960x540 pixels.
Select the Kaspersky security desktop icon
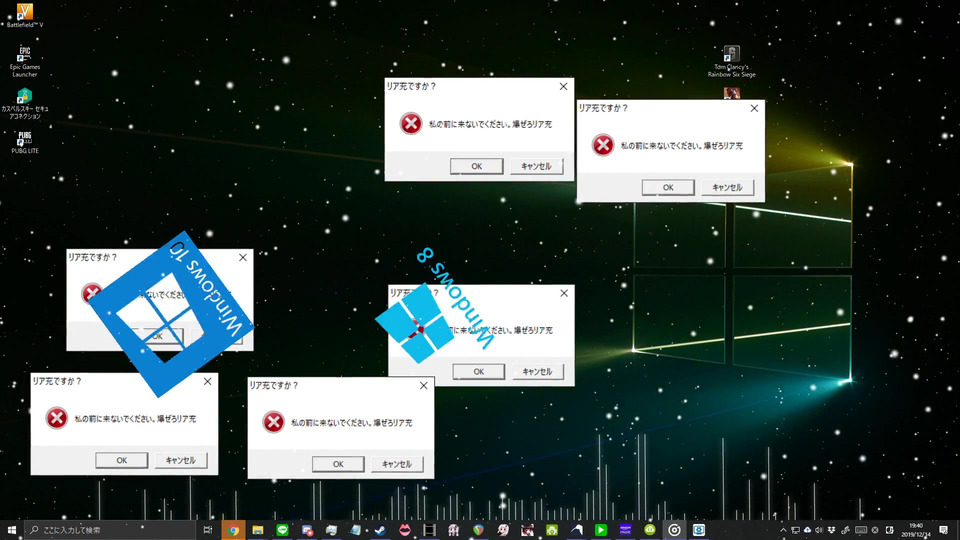[x=24, y=103]
